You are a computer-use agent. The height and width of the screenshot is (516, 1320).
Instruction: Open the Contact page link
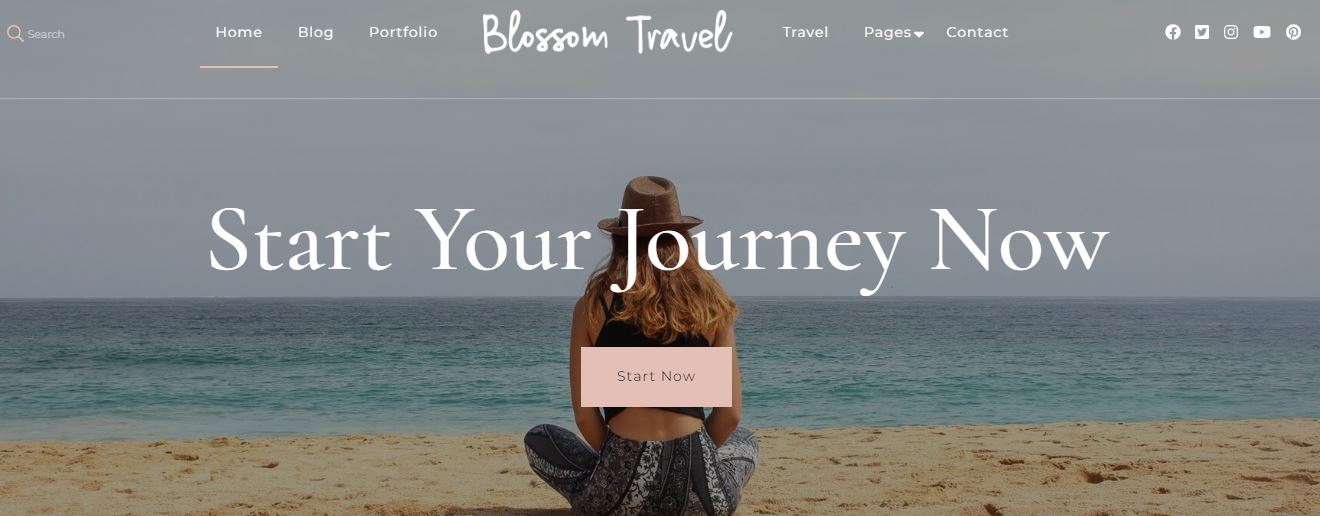point(977,32)
